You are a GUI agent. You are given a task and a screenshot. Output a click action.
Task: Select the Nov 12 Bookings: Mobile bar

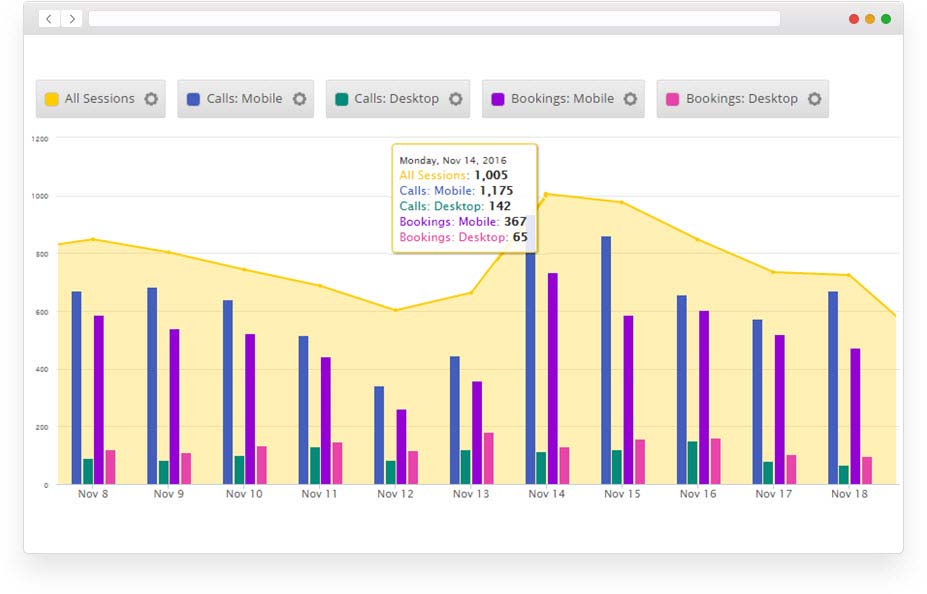[x=401, y=446]
